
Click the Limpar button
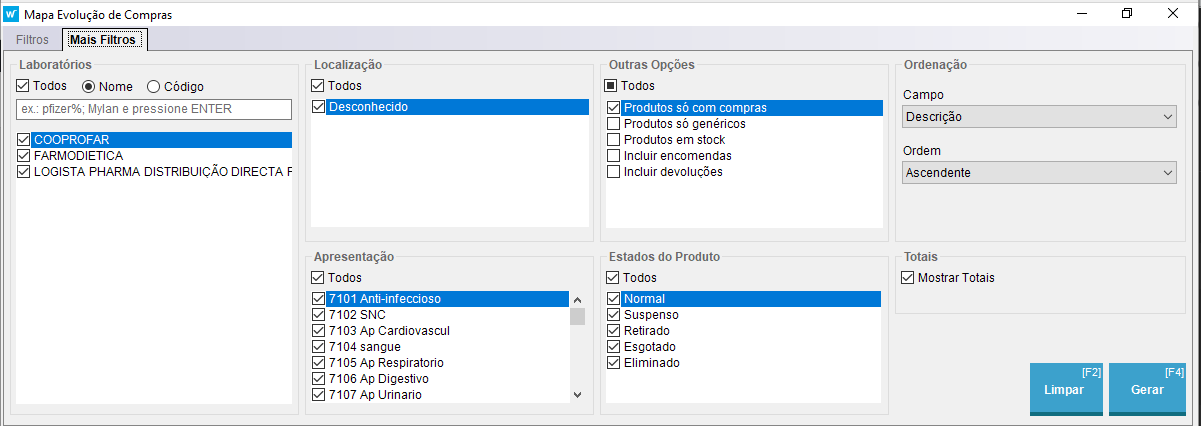(x=1065, y=389)
